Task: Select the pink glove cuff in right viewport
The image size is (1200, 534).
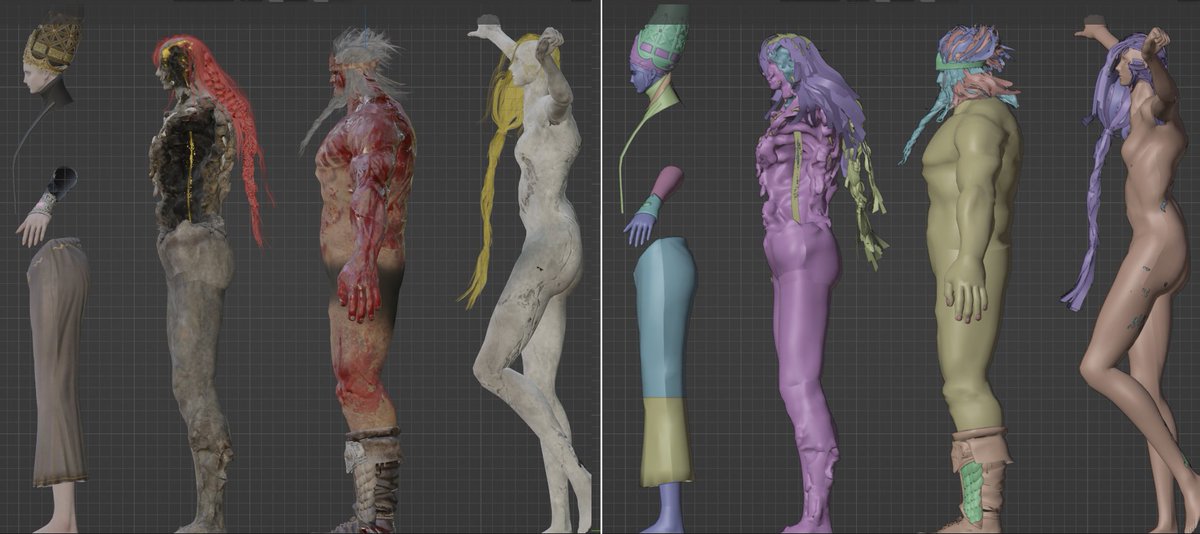Action: pos(665,184)
